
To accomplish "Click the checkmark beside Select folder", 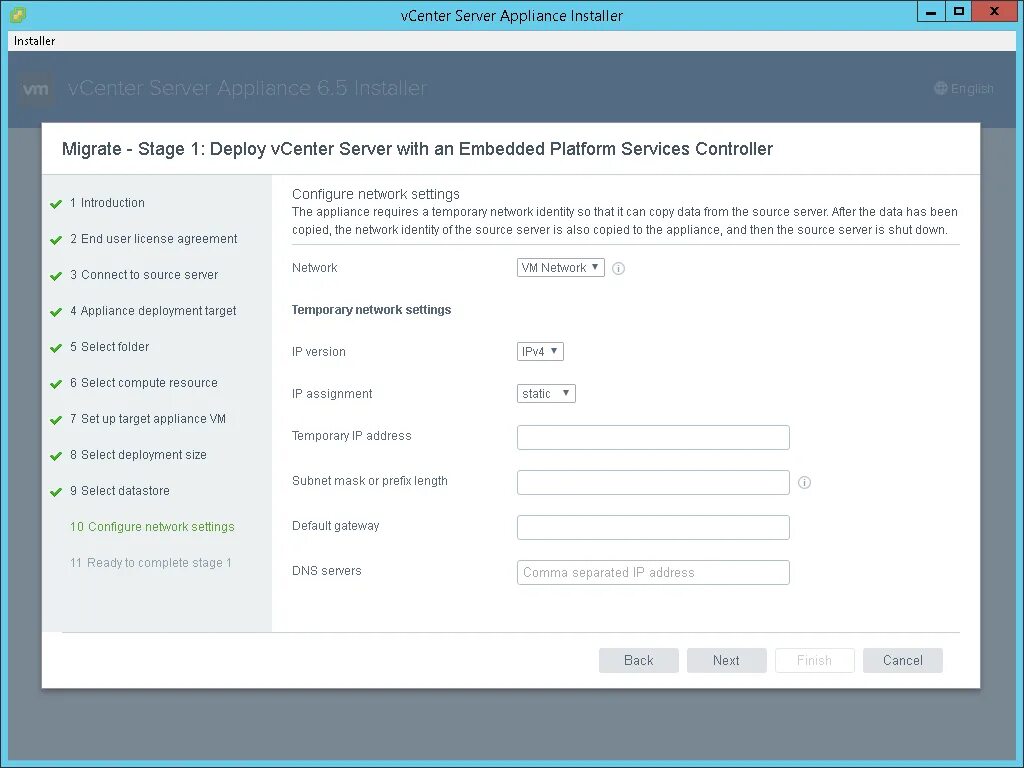I will tap(56, 348).
